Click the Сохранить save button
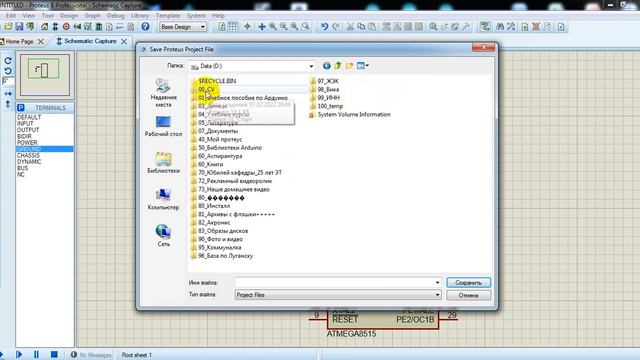 tap(469, 282)
